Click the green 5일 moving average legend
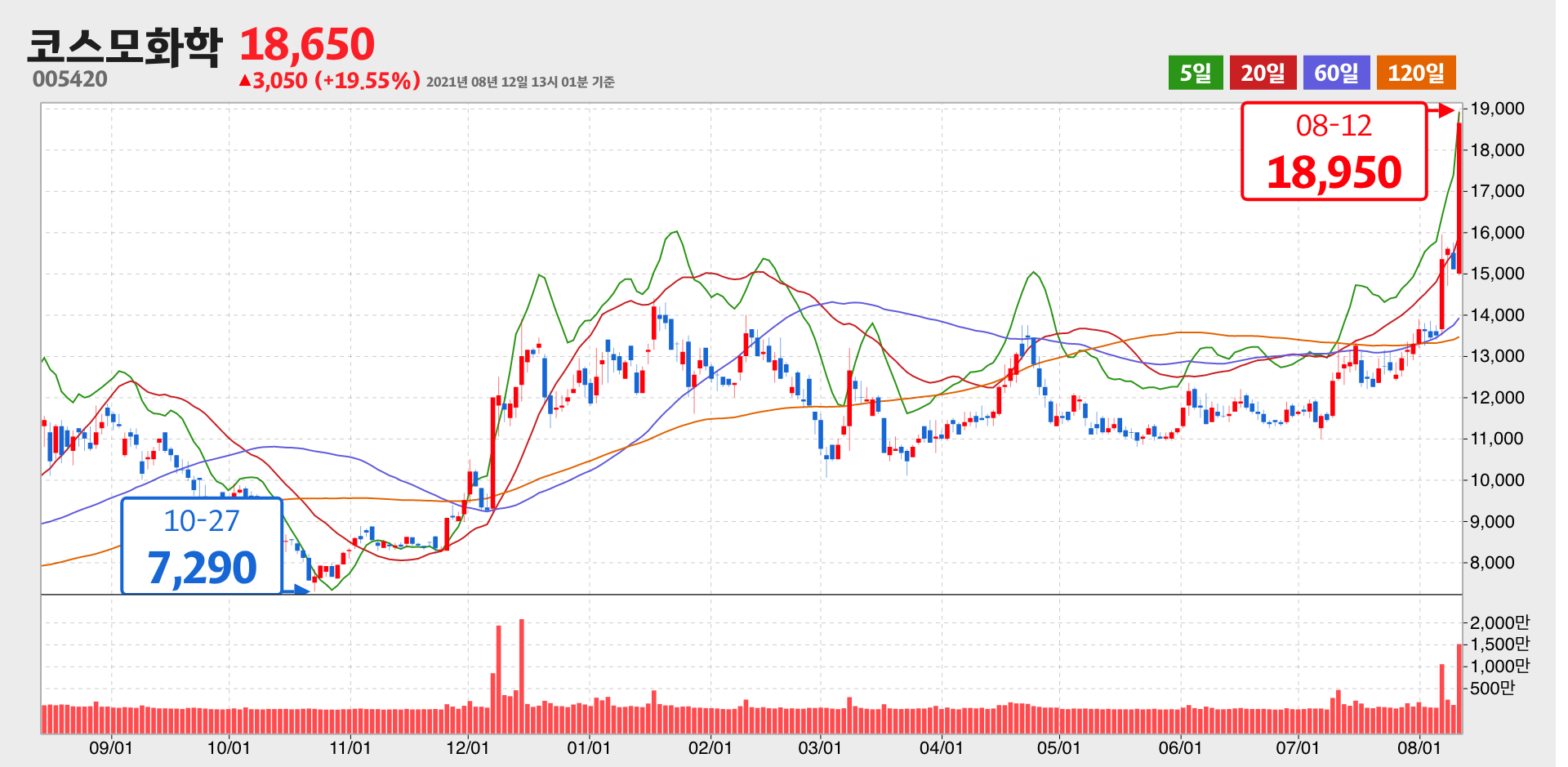1568x767 pixels. tap(1195, 73)
